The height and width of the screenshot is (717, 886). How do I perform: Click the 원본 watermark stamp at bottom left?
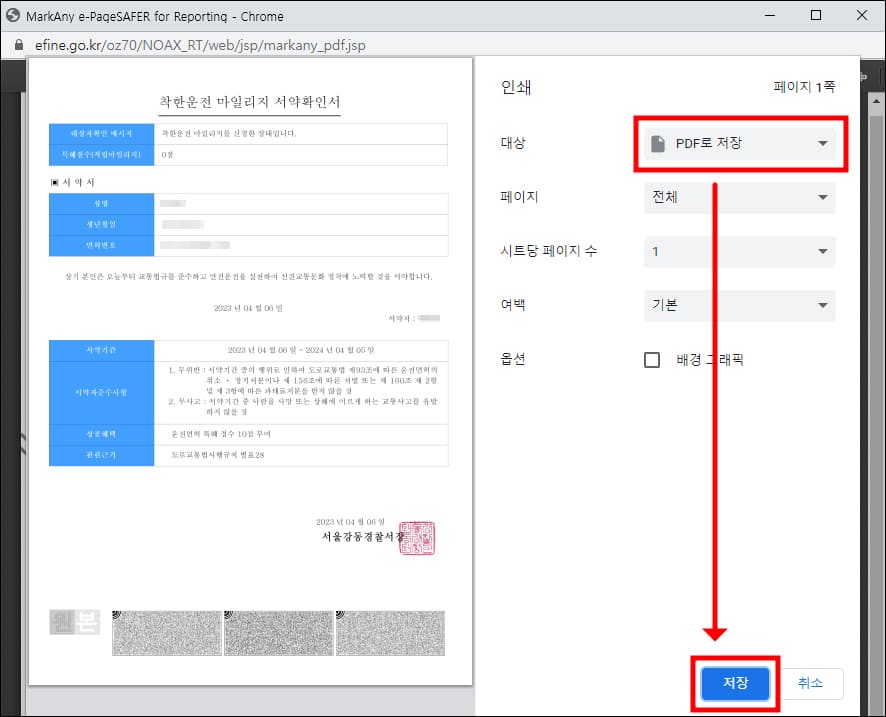[73, 622]
